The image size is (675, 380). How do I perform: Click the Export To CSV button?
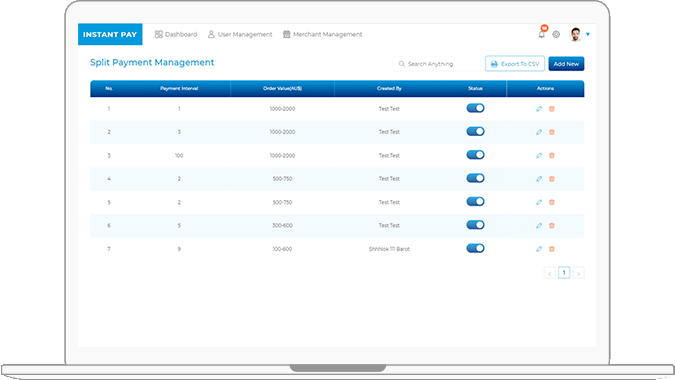pyautogui.click(x=515, y=64)
